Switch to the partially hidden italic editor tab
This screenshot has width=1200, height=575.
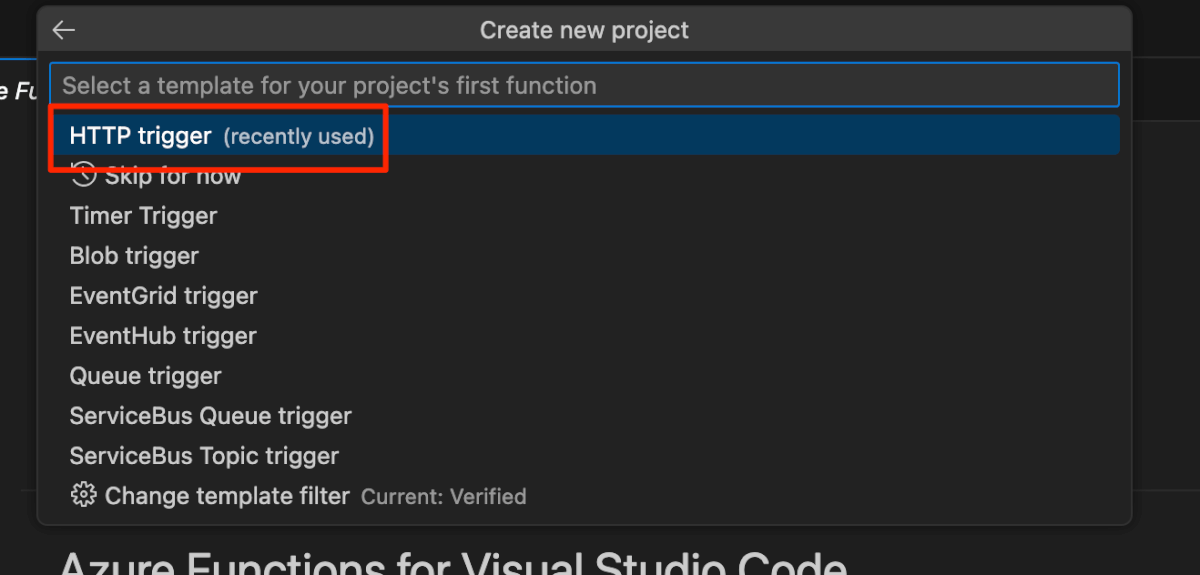(x=17, y=91)
